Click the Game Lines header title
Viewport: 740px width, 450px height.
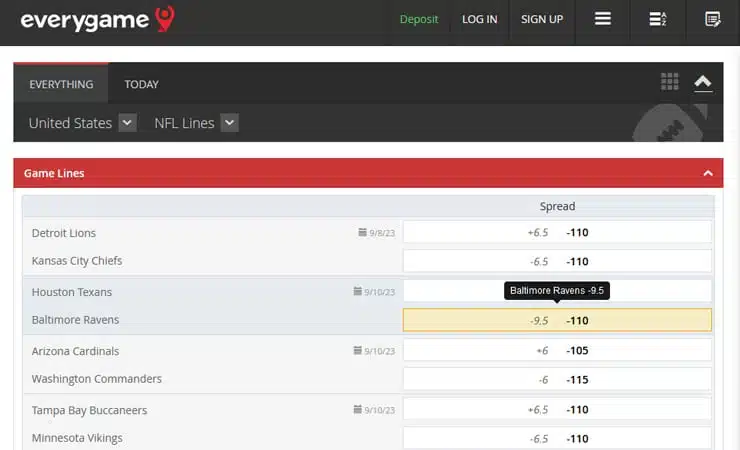coord(54,173)
